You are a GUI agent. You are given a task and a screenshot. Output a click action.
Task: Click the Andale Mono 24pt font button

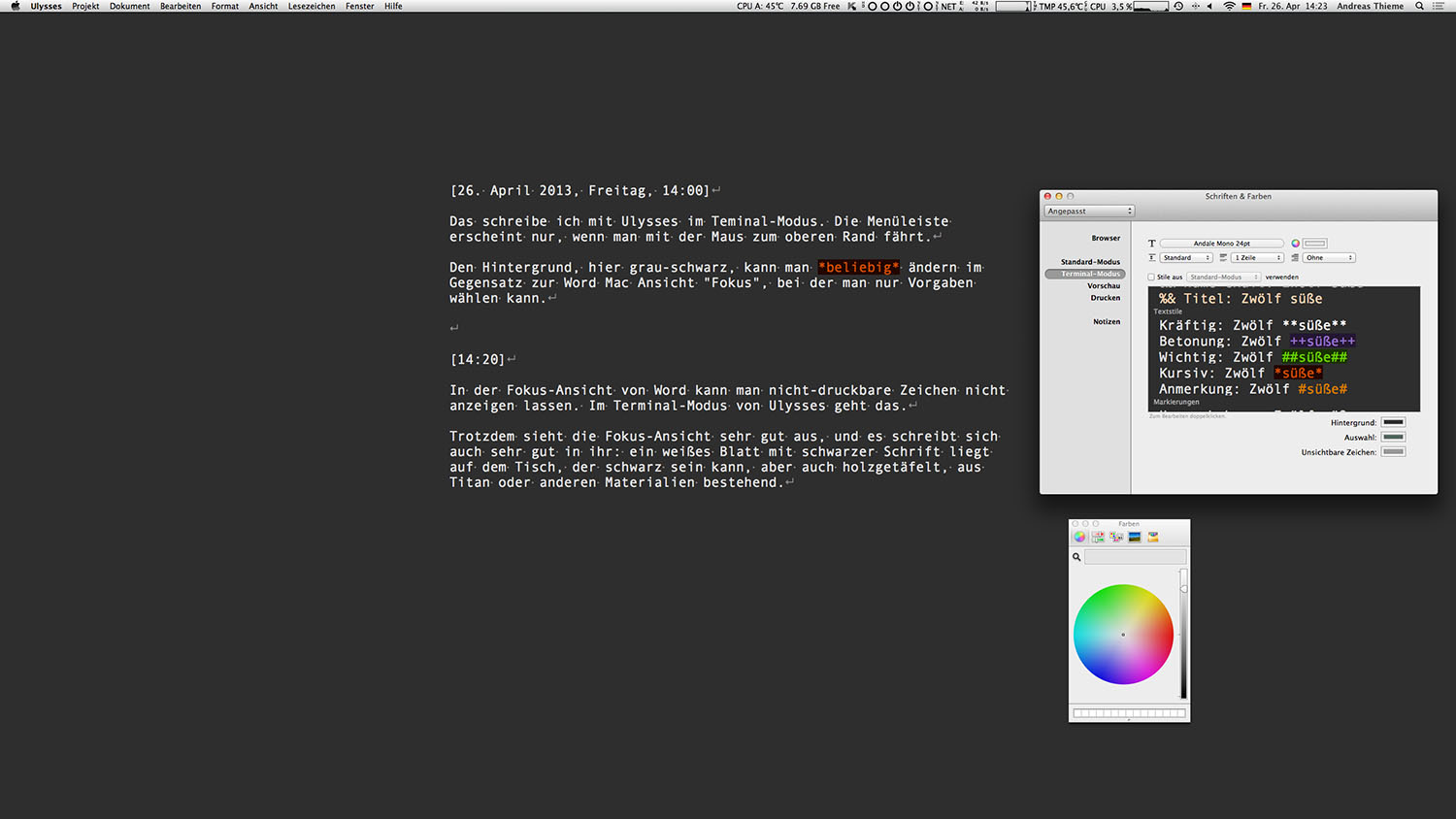[1222, 244]
